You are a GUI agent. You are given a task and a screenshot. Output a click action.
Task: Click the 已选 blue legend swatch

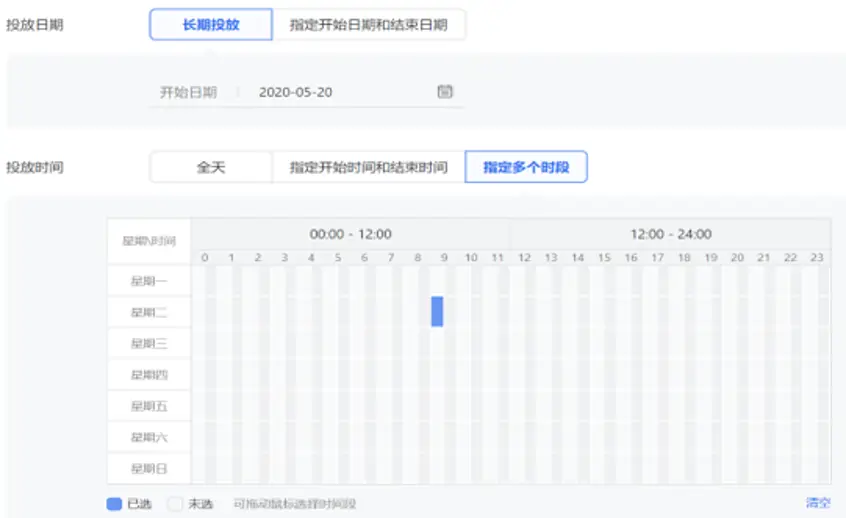click(114, 504)
